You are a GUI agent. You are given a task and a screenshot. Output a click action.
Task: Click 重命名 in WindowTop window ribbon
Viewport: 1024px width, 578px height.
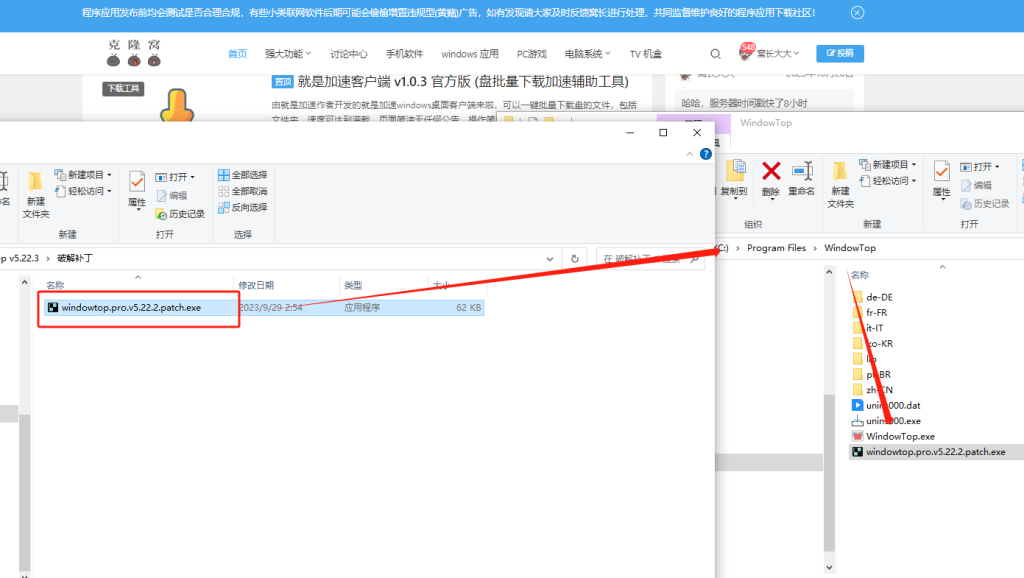(x=801, y=178)
